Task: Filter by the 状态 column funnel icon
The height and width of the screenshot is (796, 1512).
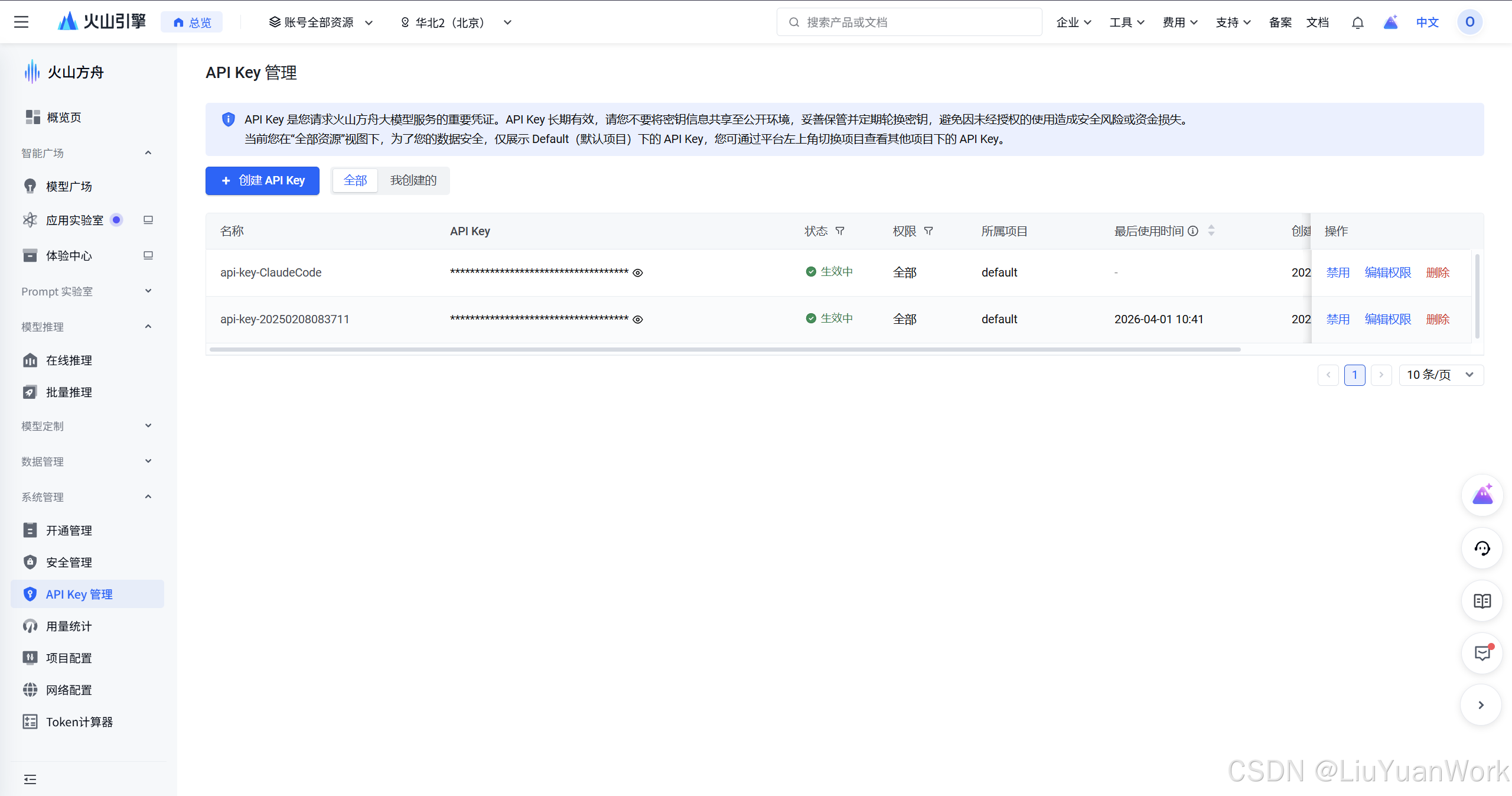Action: click(x=840, y=231)
